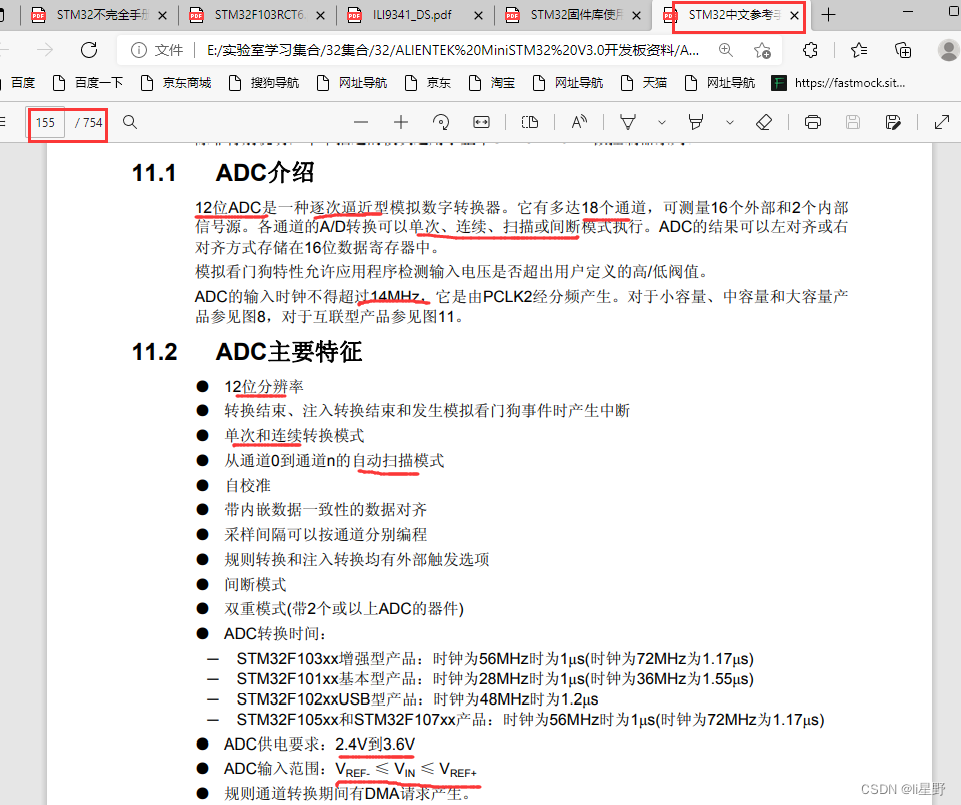This screenshot has height=805, width=961.
Task: Click the 自校准 bullet text
Action: (248, 486)
